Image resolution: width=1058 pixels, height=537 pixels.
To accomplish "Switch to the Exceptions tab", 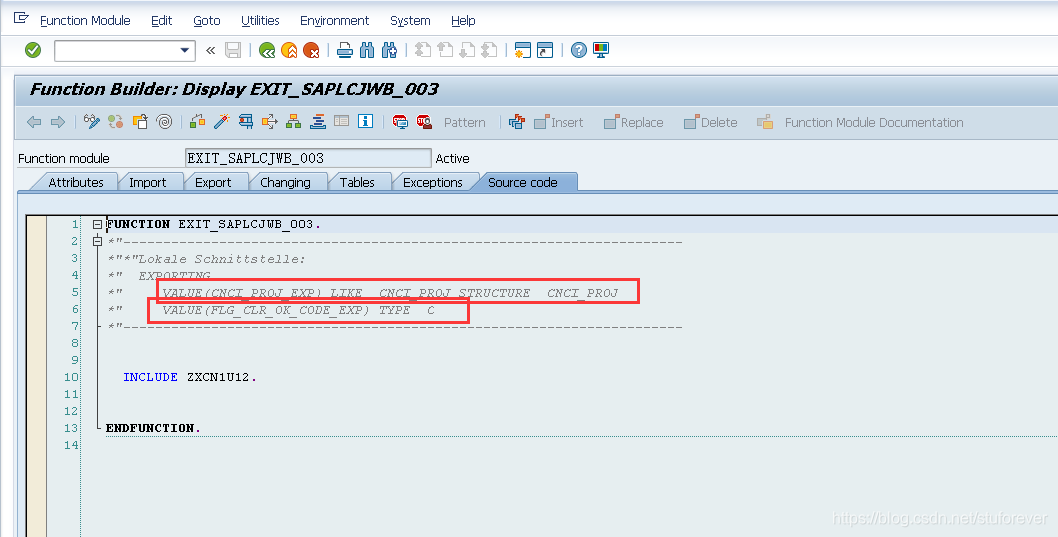I will (433, 182).
